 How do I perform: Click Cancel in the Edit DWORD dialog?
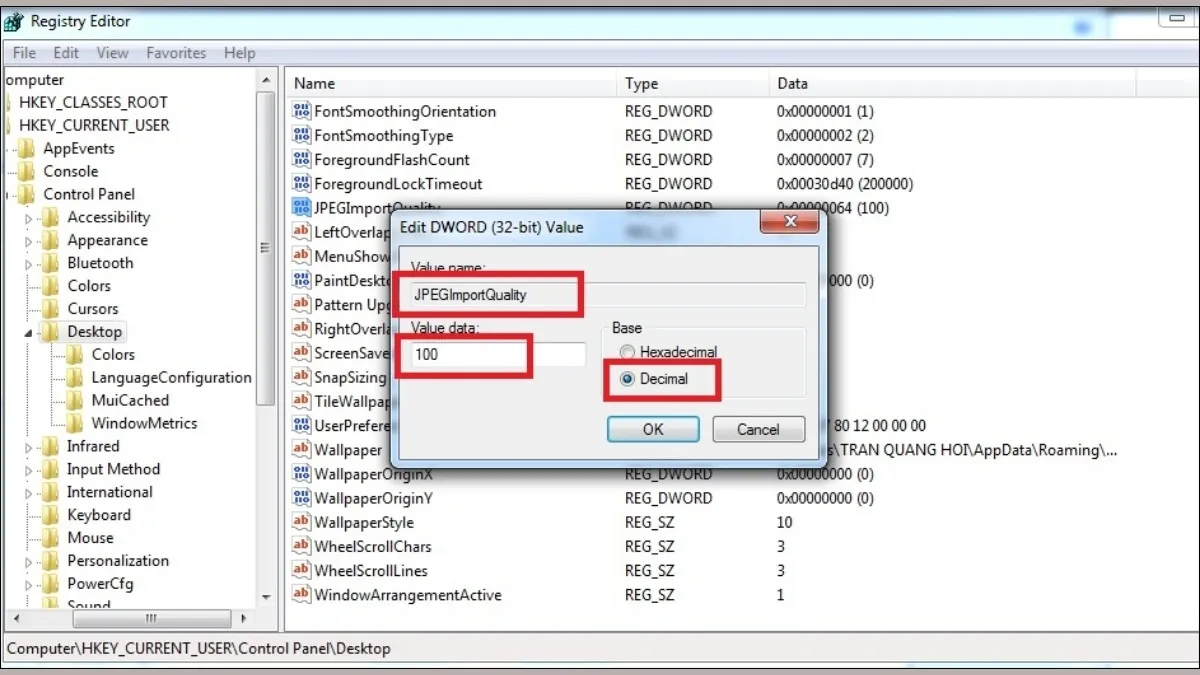758,429
